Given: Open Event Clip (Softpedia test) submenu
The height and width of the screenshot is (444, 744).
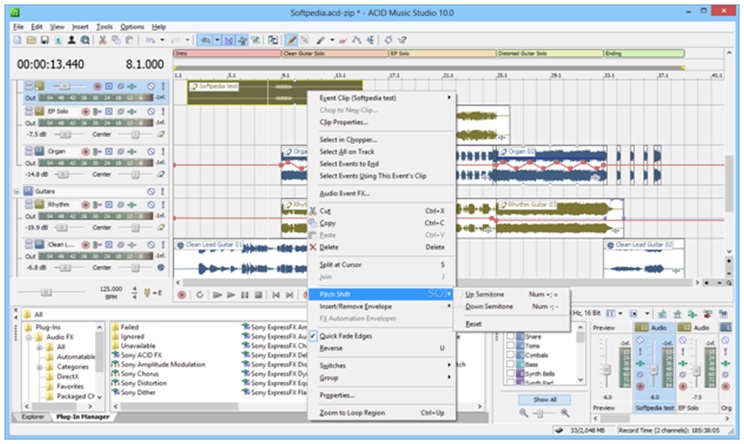Looking at the screenshot, I should click(x=380, y=98).
